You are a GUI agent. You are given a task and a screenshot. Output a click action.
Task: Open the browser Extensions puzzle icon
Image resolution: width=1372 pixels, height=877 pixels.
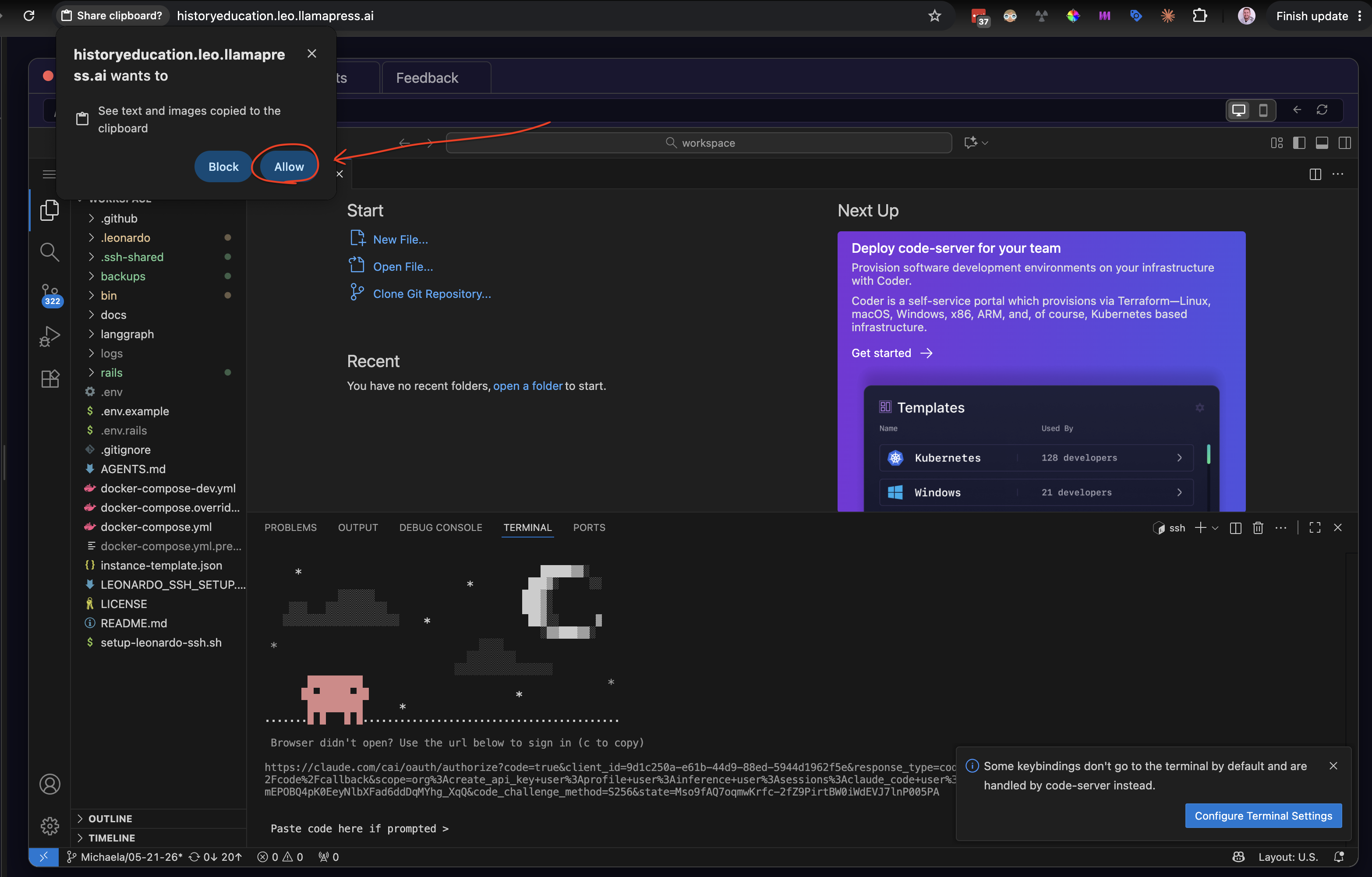(1199, 16)
